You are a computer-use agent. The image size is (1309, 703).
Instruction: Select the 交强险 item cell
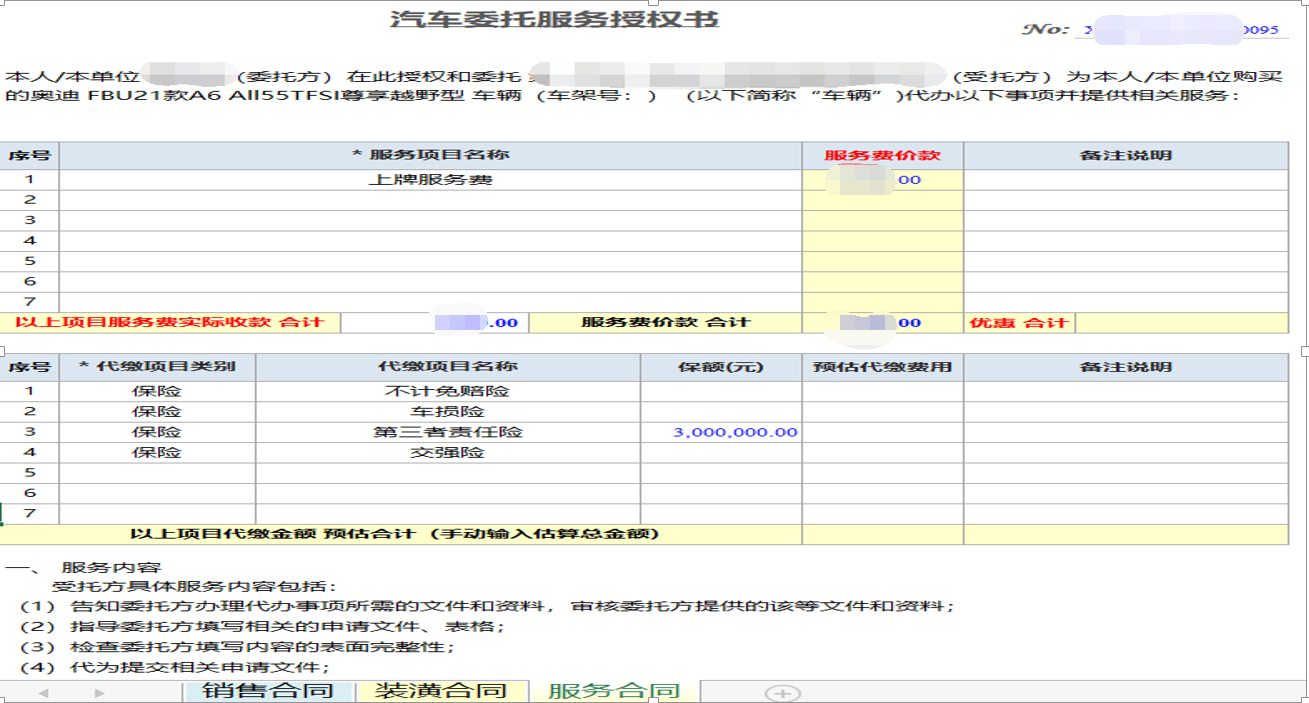(x=448, y=452)
